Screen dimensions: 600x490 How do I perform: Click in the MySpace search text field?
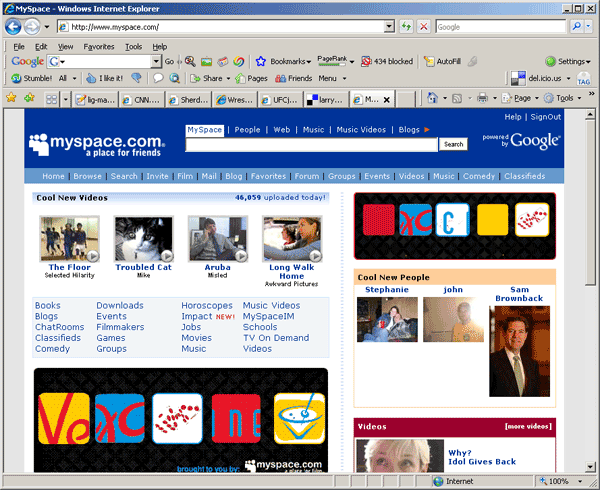pos(311,145)
